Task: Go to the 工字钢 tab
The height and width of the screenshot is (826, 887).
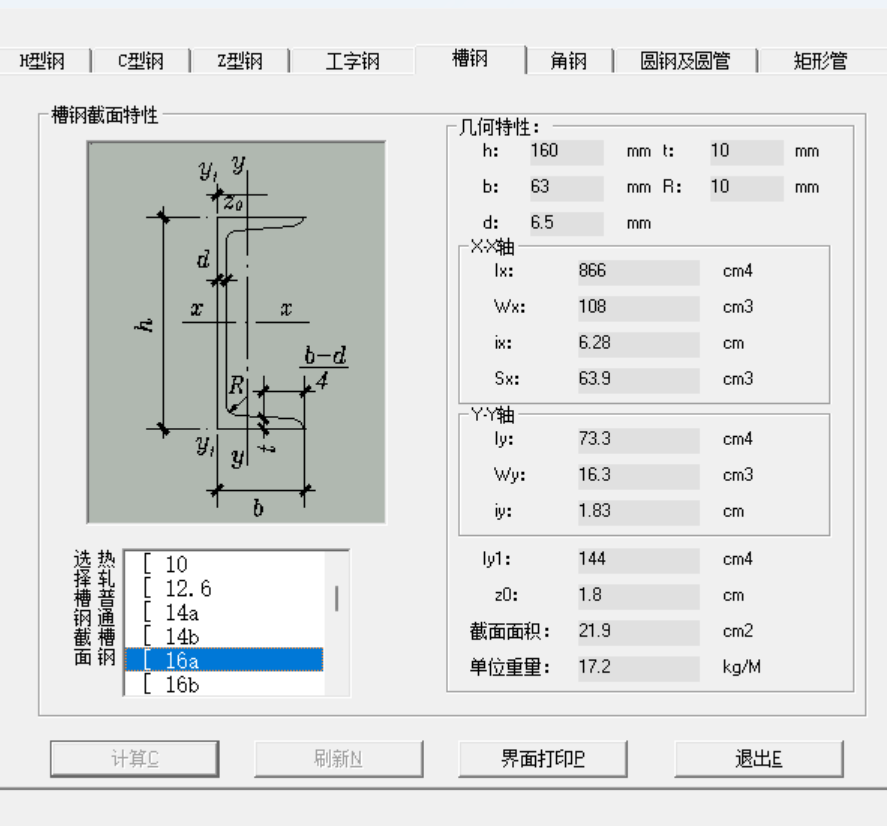Action: (x=352, y=61)
